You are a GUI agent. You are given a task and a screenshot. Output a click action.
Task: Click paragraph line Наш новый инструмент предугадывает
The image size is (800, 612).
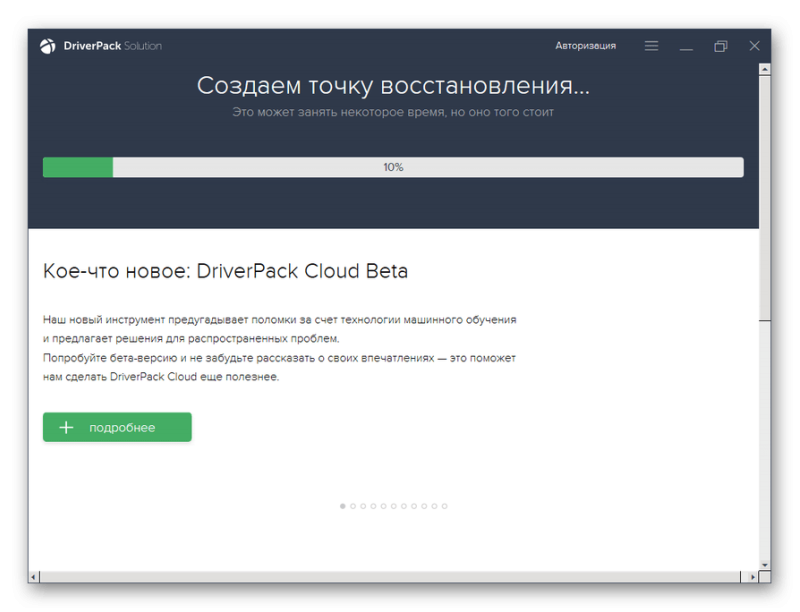280,320
